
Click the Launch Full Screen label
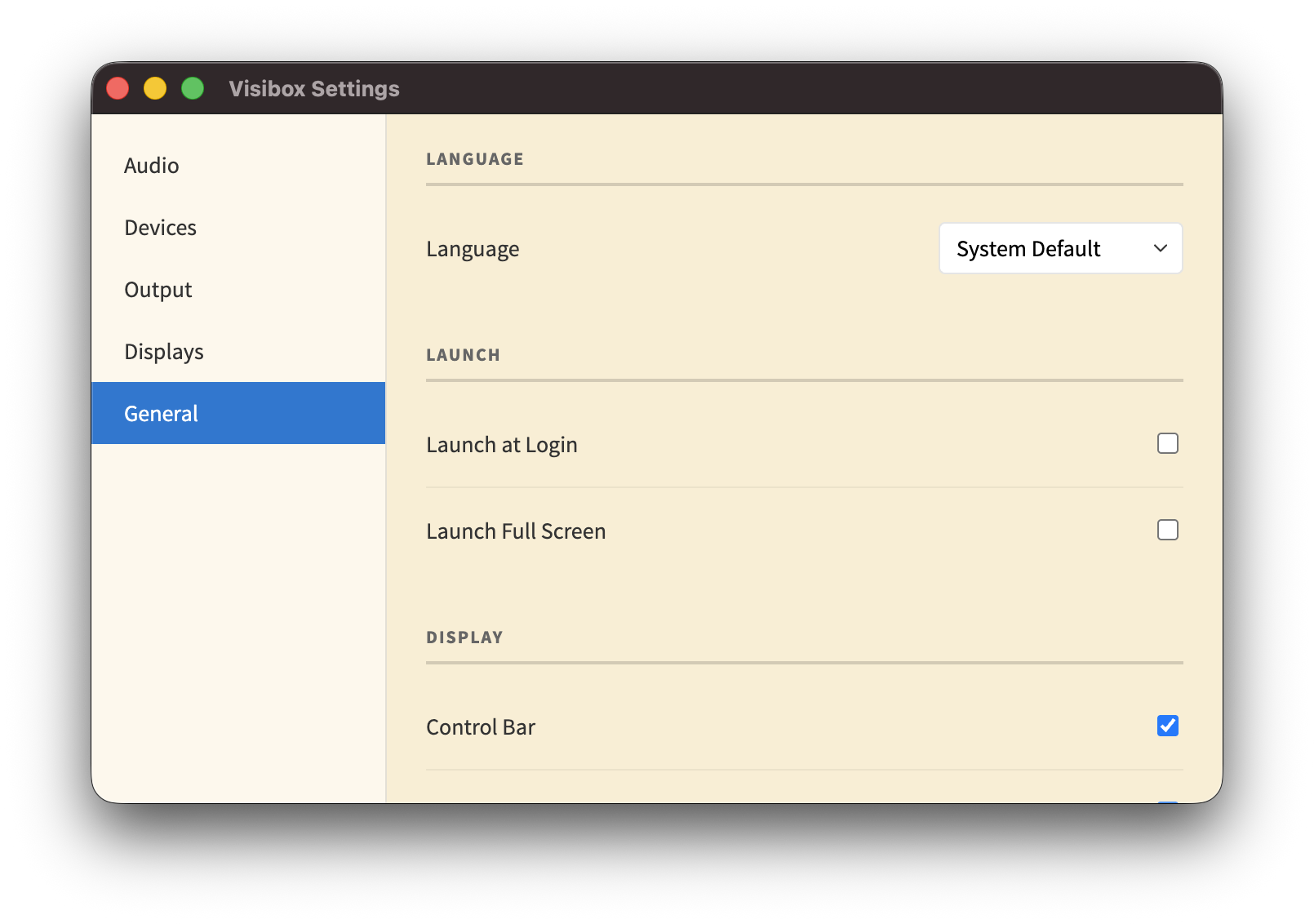pyautogui.click(x=516, y=531)
